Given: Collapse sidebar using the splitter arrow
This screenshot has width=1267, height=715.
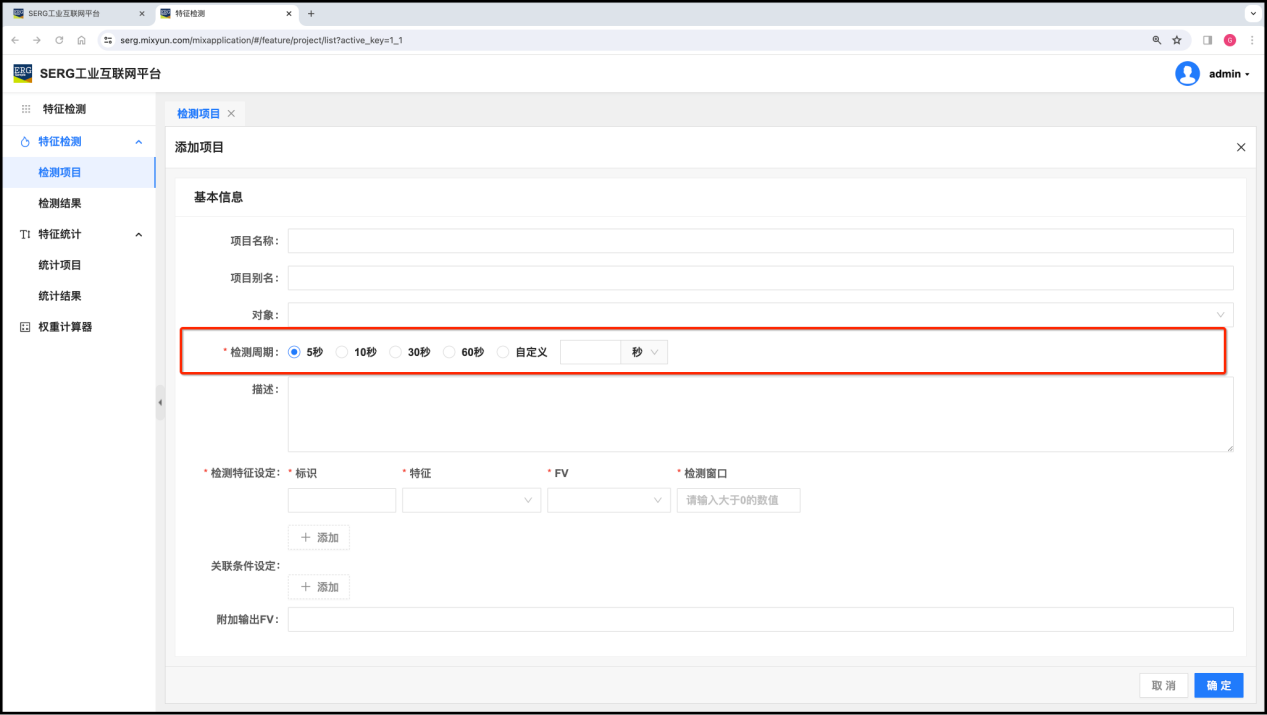Looking at the screenshot, I should point(160,402).
